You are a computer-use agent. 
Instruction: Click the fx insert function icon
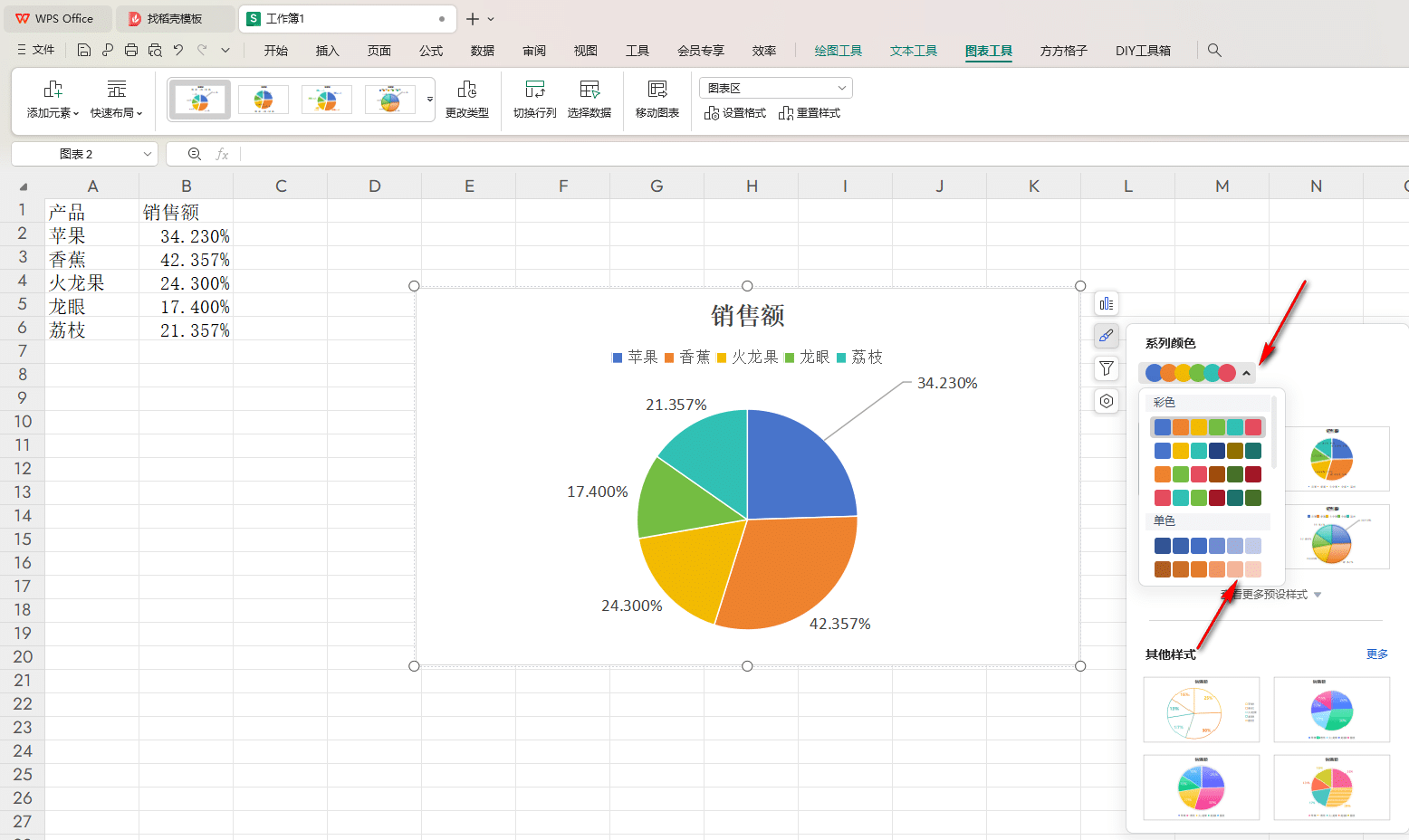222,154
